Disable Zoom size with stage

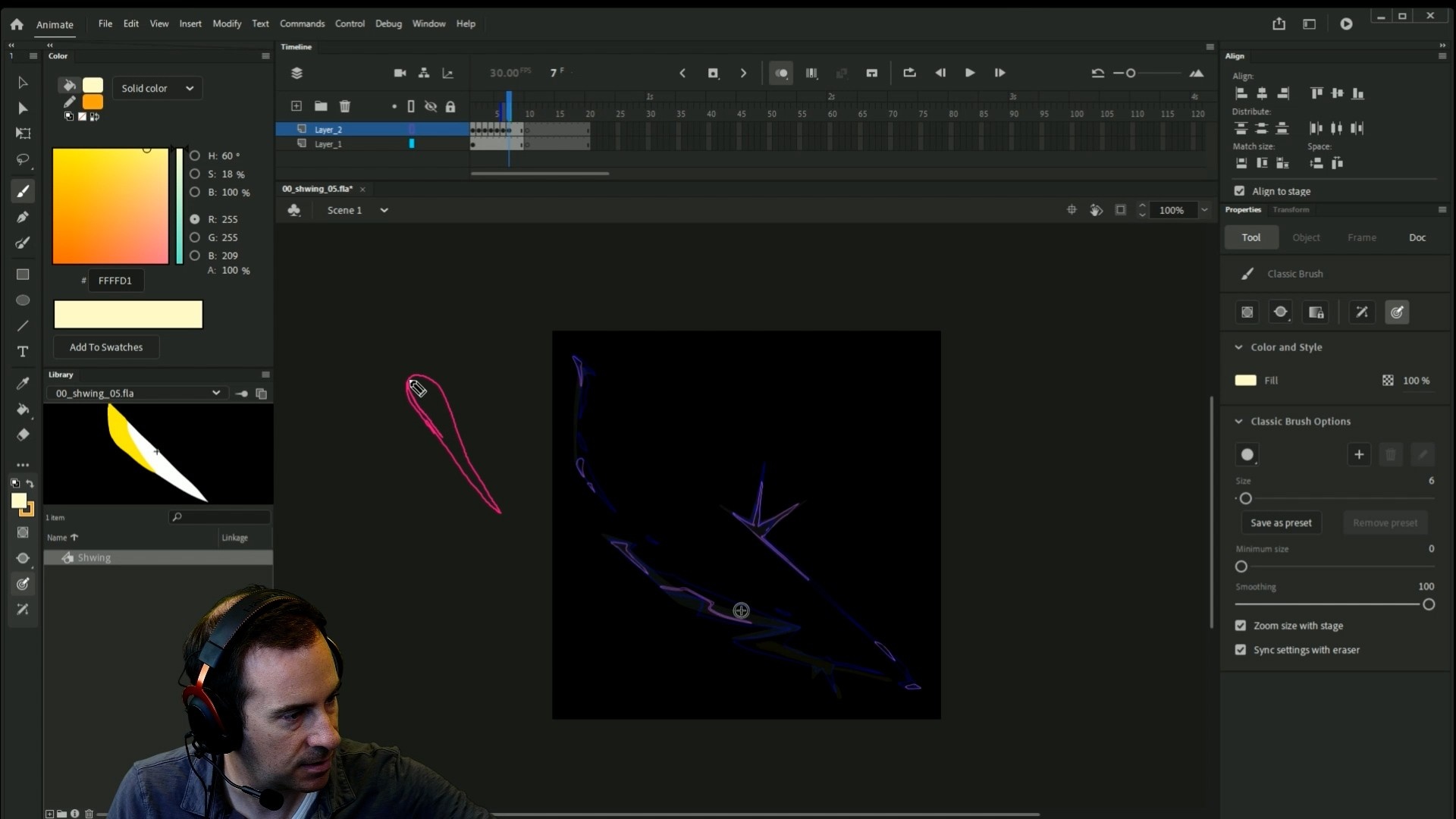click(x=1241, y=626)
